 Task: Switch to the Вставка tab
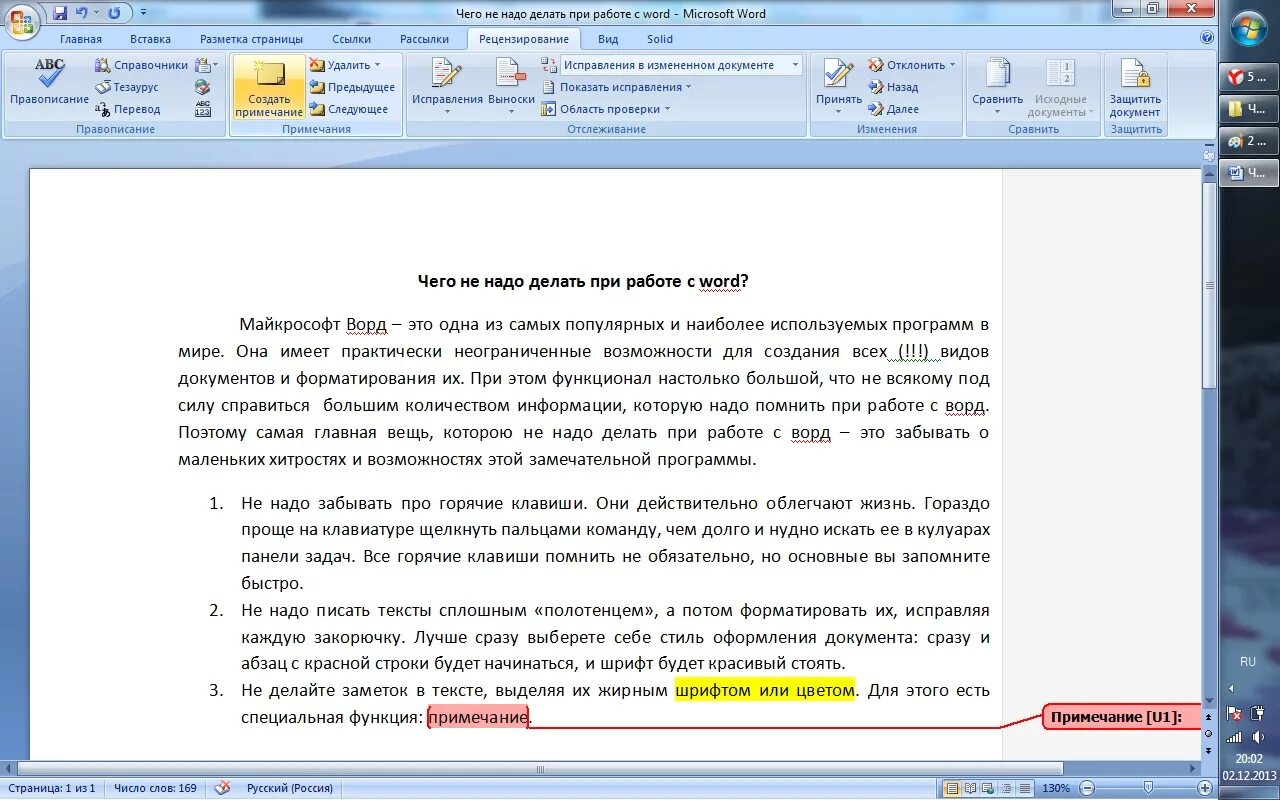click(x=150, y=39)
